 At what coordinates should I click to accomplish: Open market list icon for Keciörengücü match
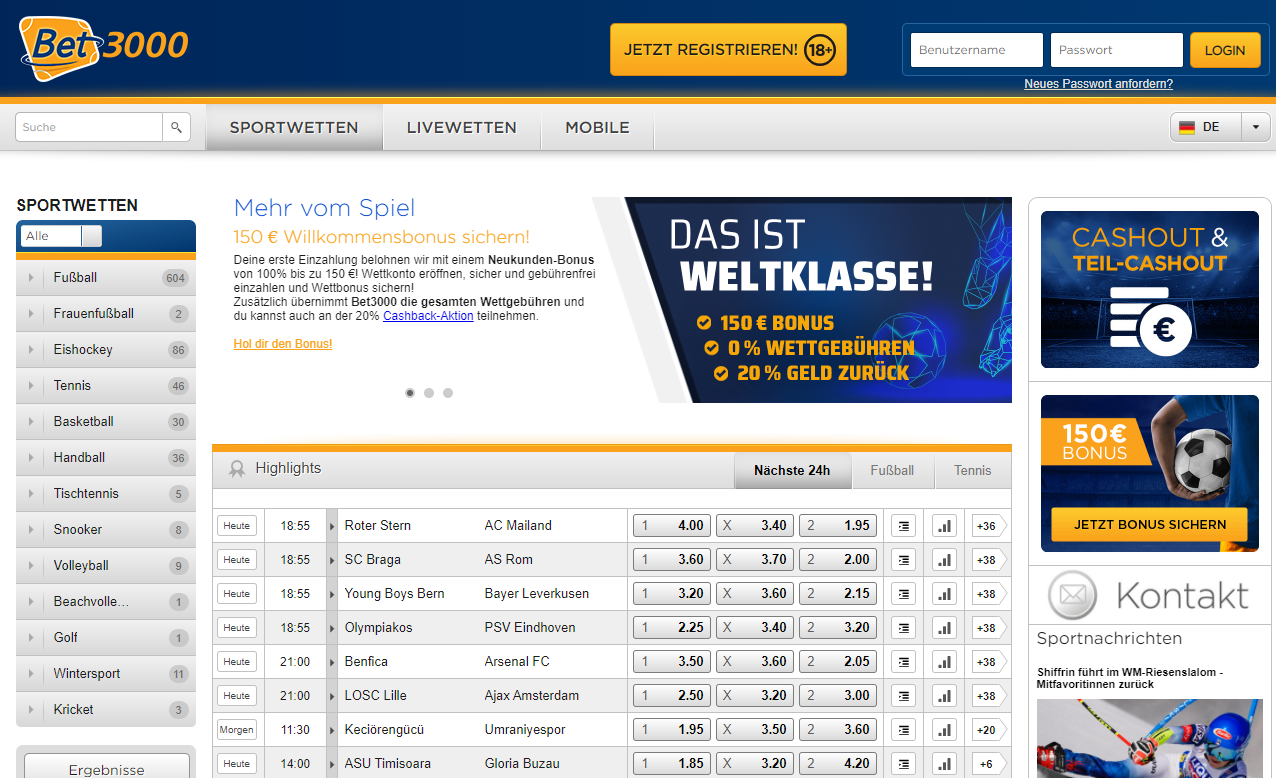click(904, 730)
